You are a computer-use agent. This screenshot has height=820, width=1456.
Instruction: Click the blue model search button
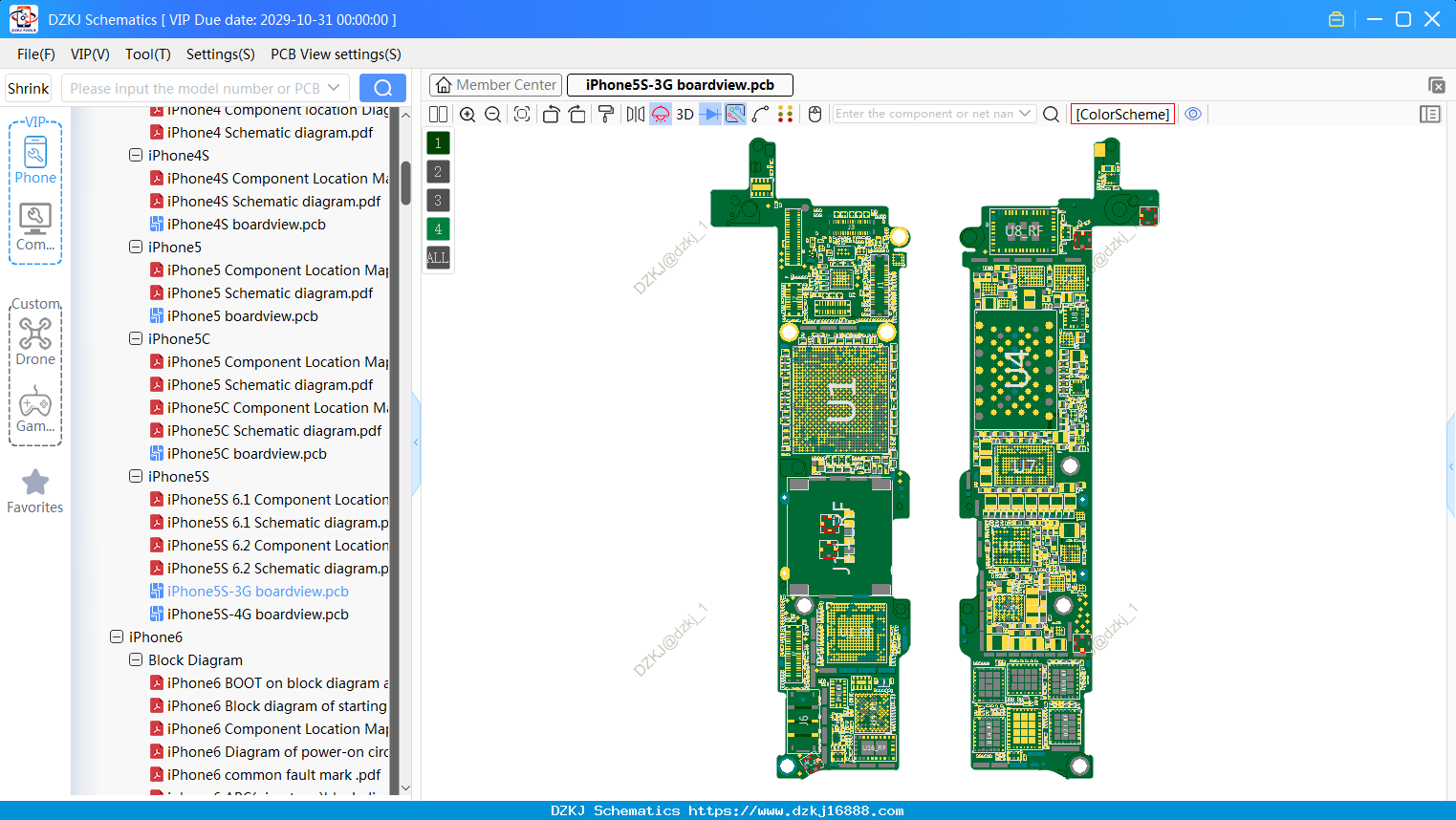(382, 88)
